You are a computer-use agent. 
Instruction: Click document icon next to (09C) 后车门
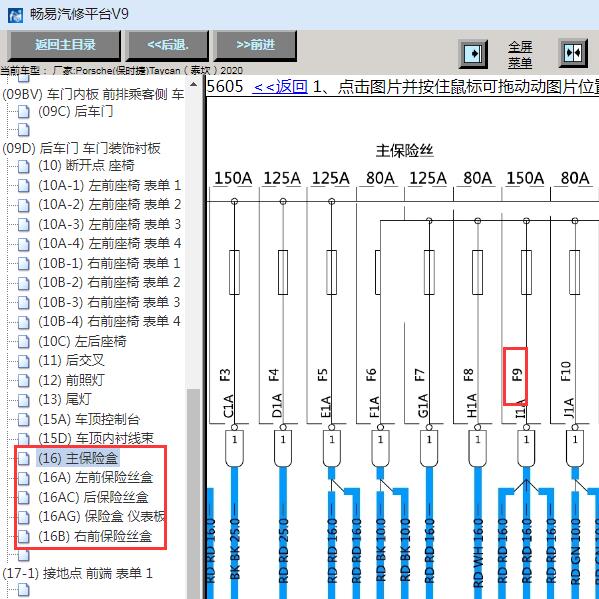[x=23, y=112]
